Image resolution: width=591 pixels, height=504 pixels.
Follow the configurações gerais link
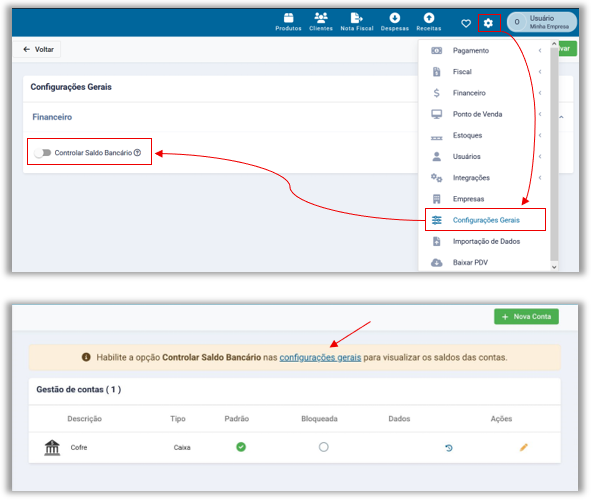320,357
